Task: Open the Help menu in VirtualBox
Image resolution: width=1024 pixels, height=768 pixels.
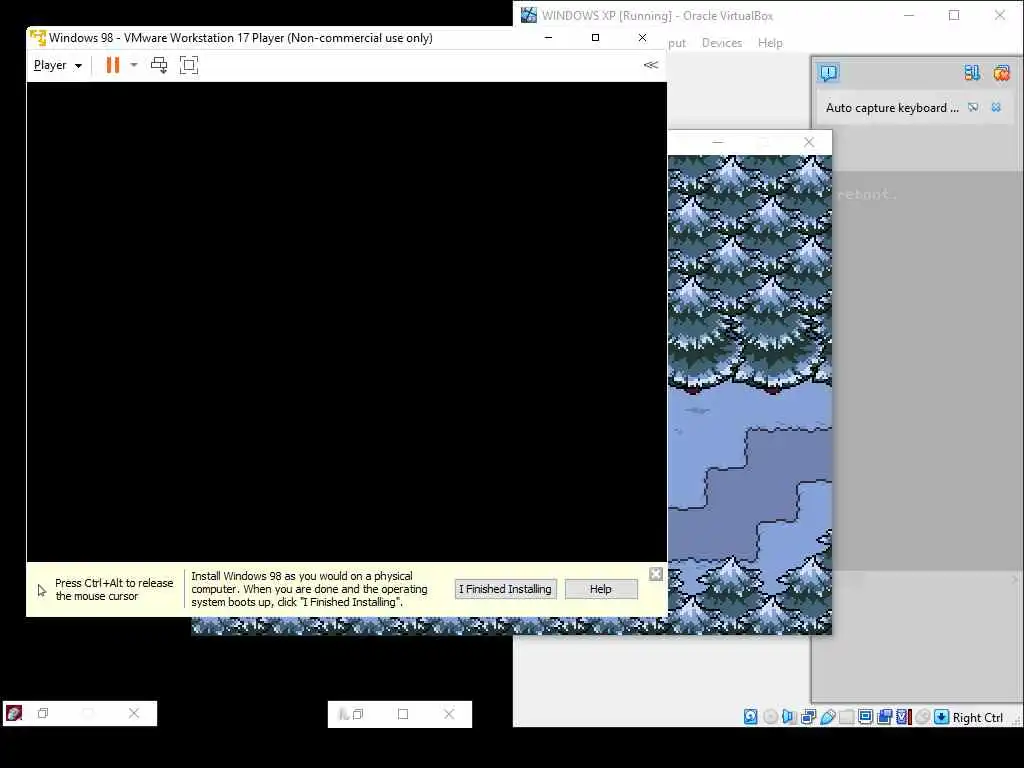Action: click(770, 43)
